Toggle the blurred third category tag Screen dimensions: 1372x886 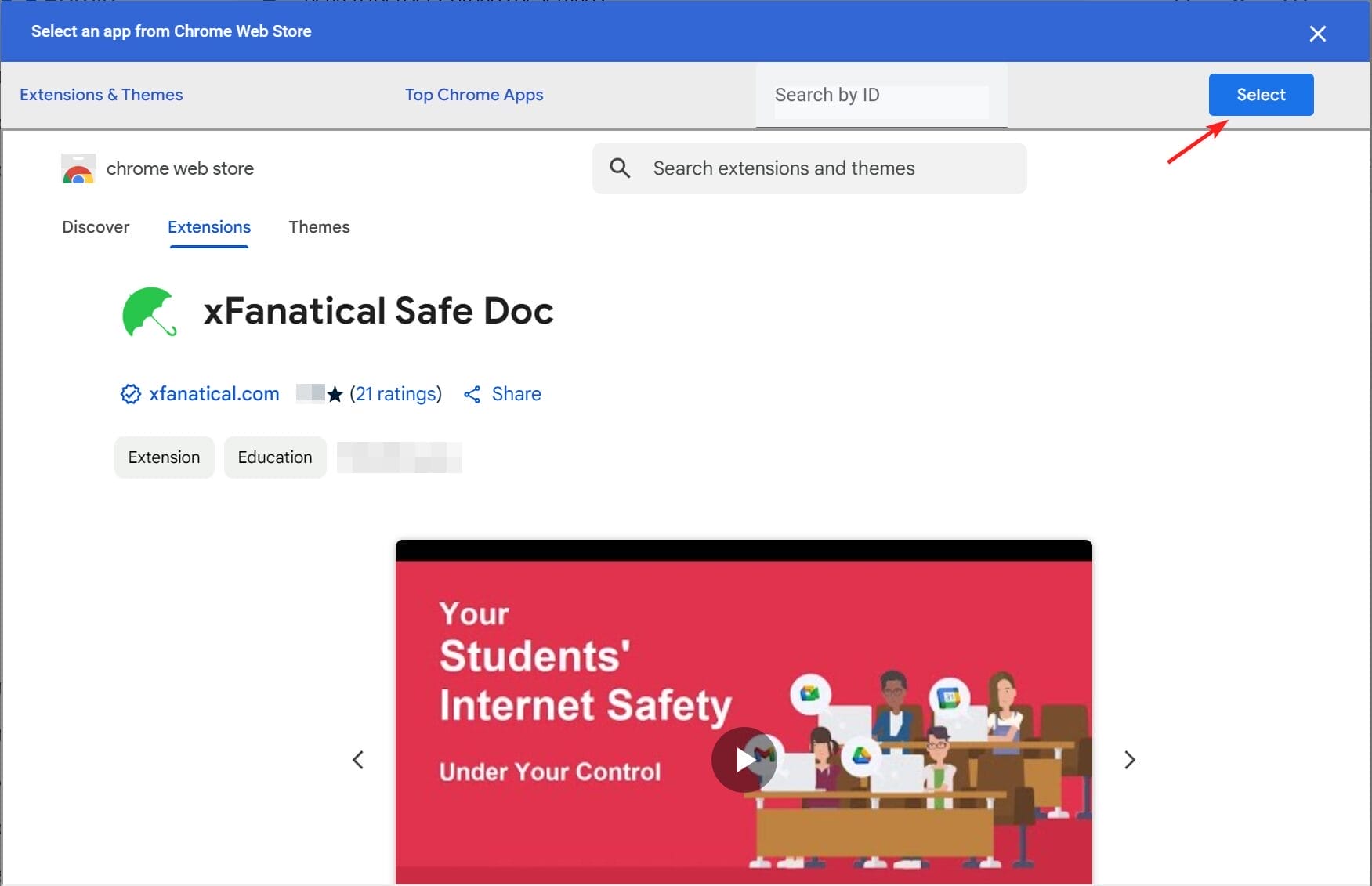tap(399, 457)
